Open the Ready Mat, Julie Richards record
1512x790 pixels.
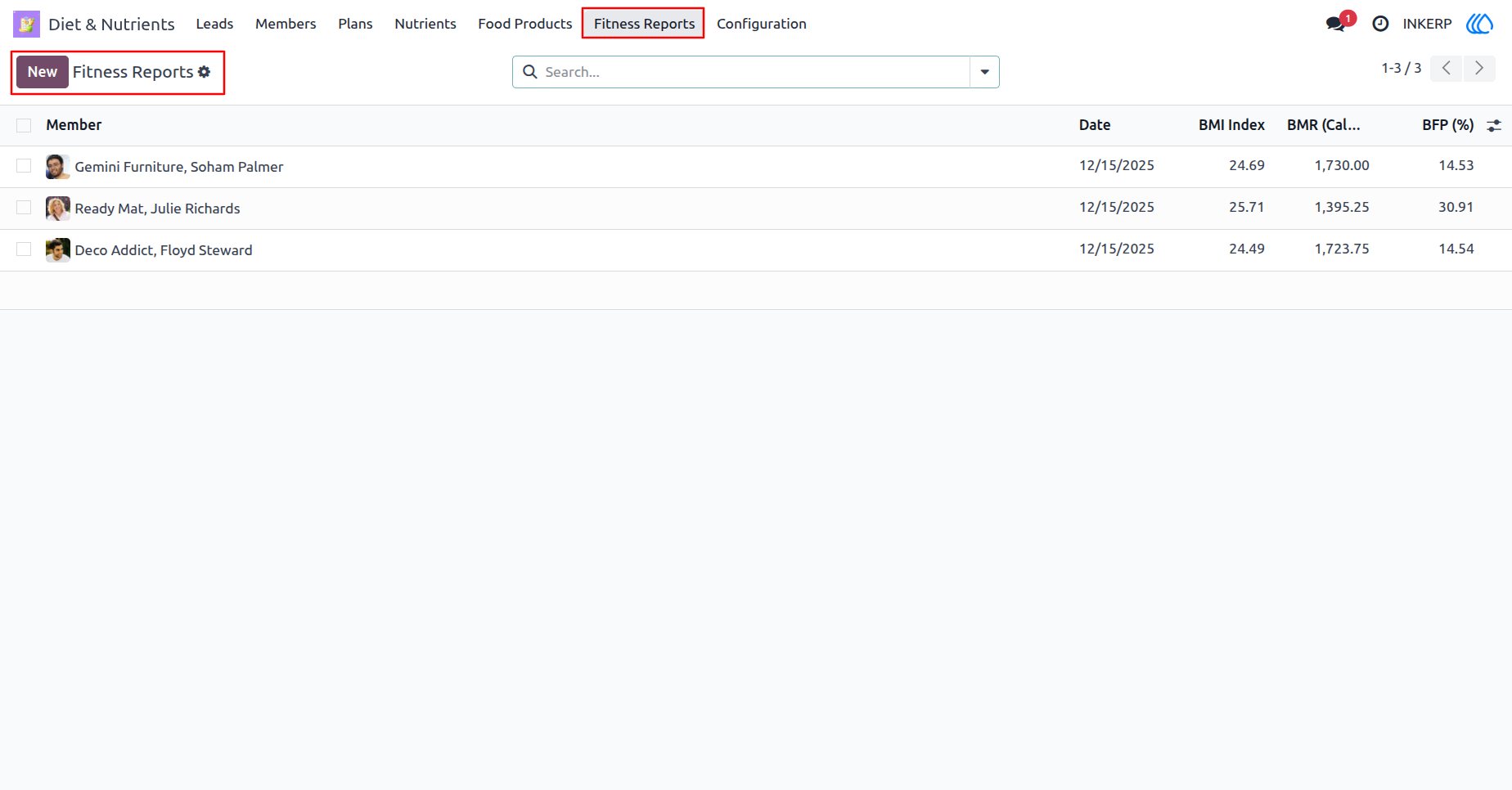click(157, 209)
